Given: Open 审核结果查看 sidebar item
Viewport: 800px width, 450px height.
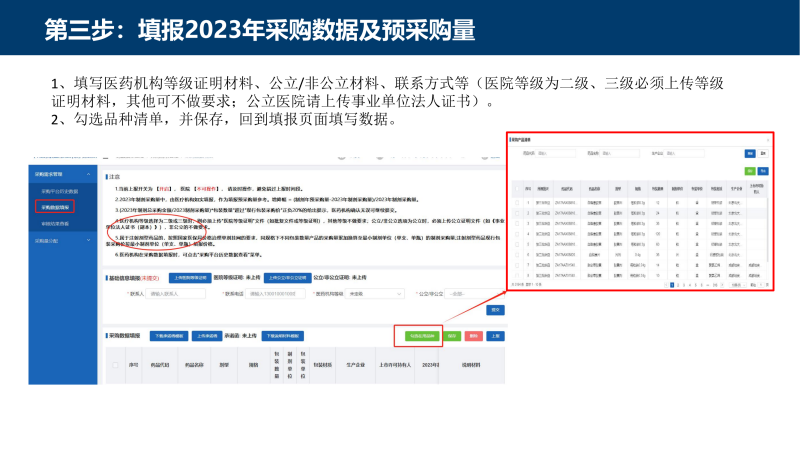Looking at the screenshot, I should tap(54, 223).
